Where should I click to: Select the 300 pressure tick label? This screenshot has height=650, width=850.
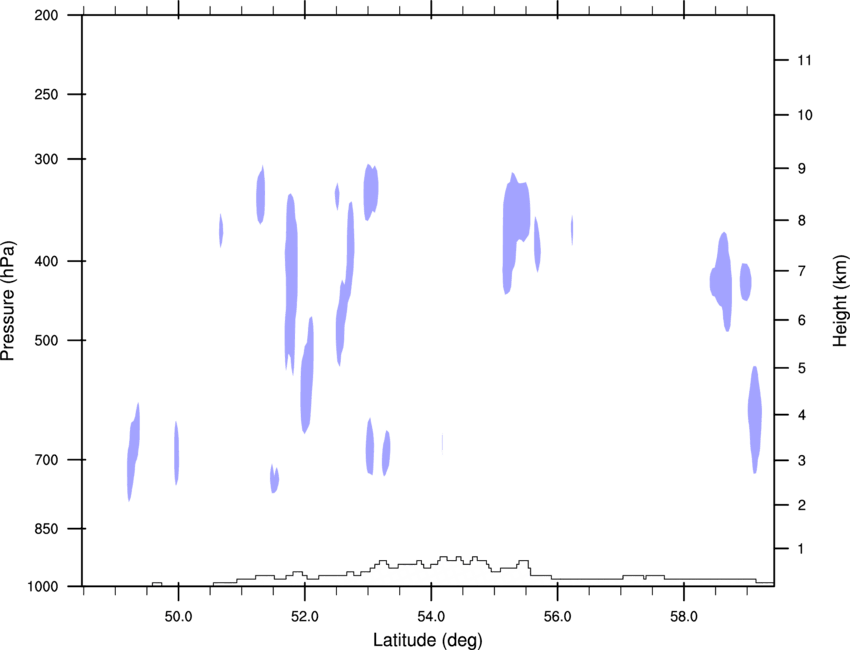click(x=46, y=159)
